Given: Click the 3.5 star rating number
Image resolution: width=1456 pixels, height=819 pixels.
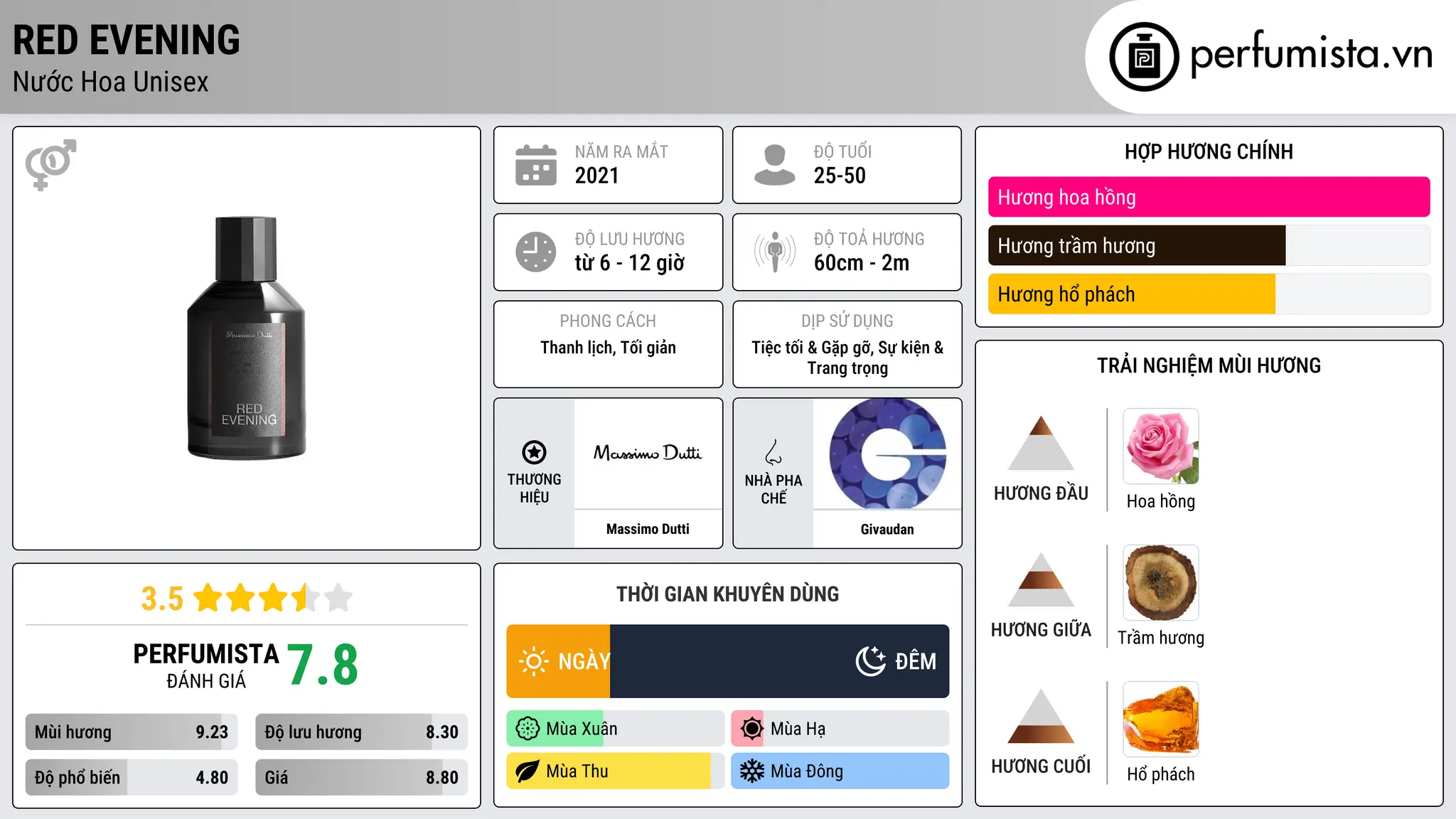Looking at the screenshot, I should click(162, 599).
